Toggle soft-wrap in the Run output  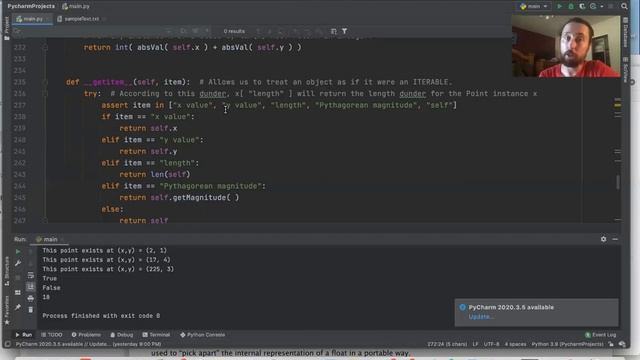[x=31, y=276]
